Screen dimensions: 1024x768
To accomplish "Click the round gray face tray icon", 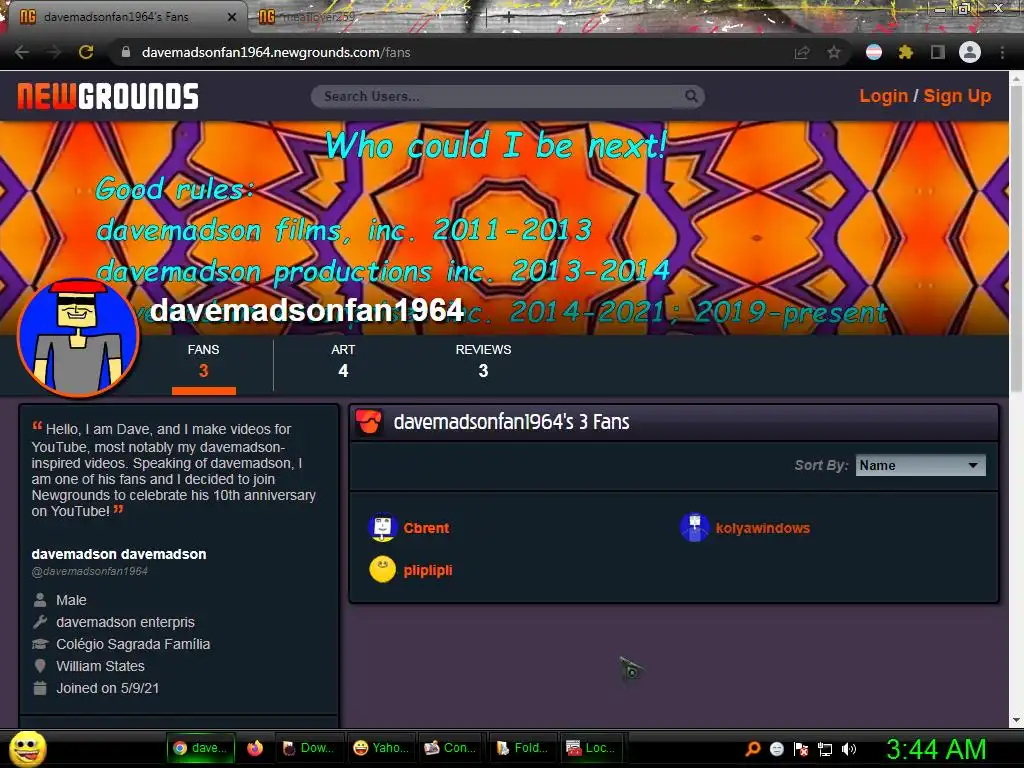I will [x=776, y=748].
